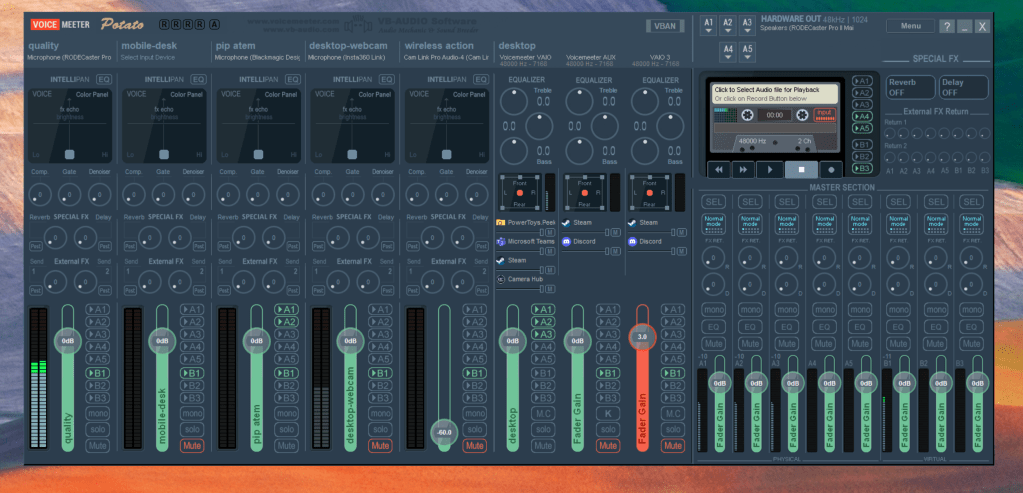The width and height of the screenshot is (1023, 493).
Task: Click the quality strip Reverb send knob
Action: tap(55, 238)
